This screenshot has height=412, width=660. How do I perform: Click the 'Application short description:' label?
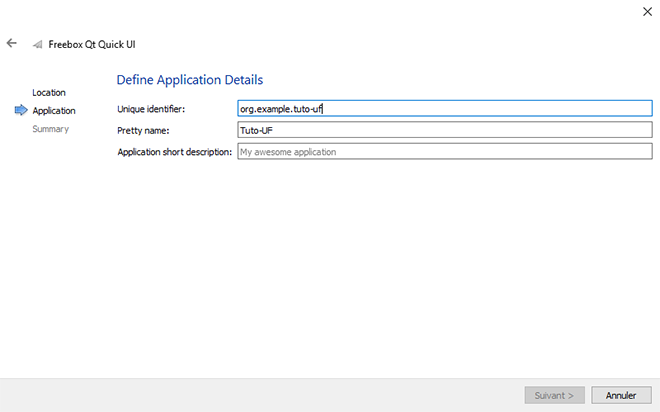(x=174, y=152)
